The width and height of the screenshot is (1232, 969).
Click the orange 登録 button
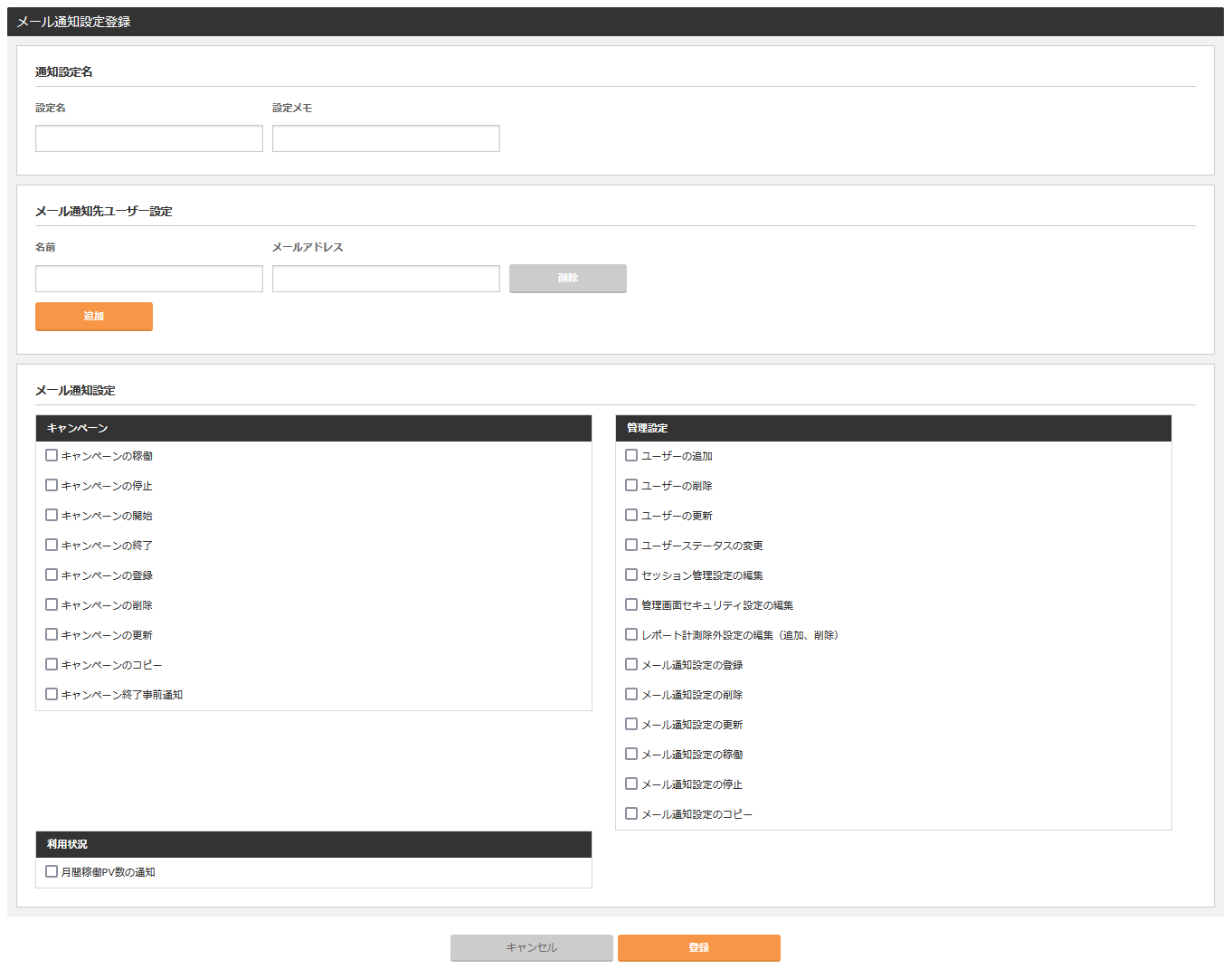(699, 948)
